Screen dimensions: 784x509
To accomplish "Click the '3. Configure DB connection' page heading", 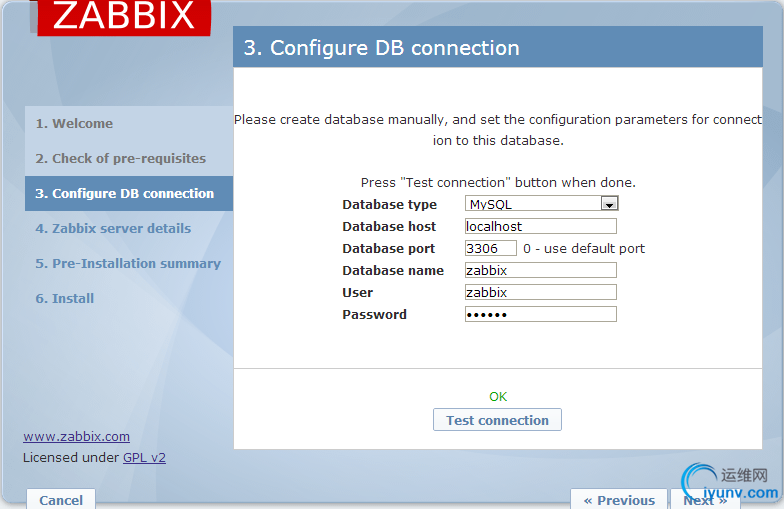I will point(382,48).
